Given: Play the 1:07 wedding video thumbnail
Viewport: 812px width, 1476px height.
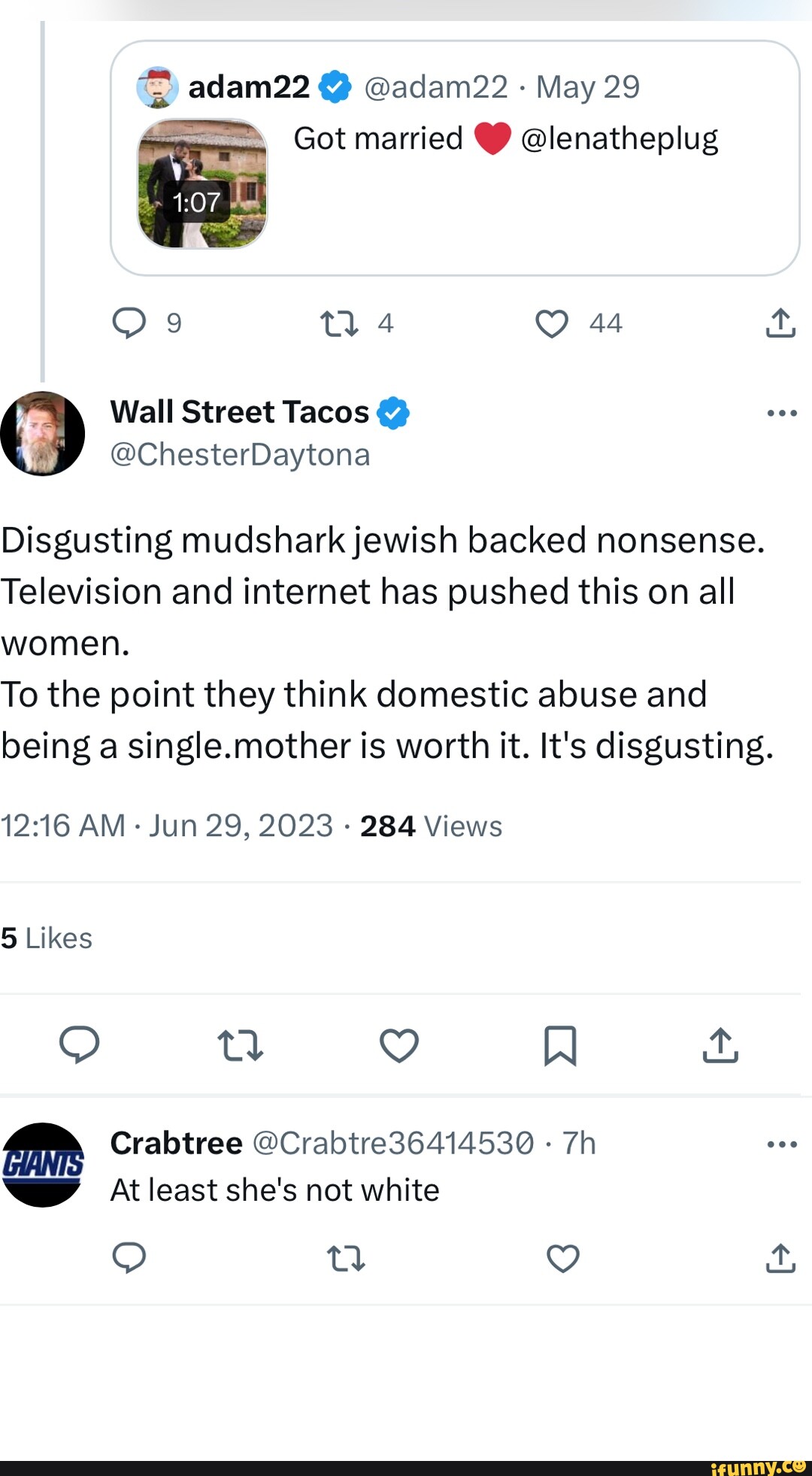Looking at the screenshot, I should tap(202, 183).
